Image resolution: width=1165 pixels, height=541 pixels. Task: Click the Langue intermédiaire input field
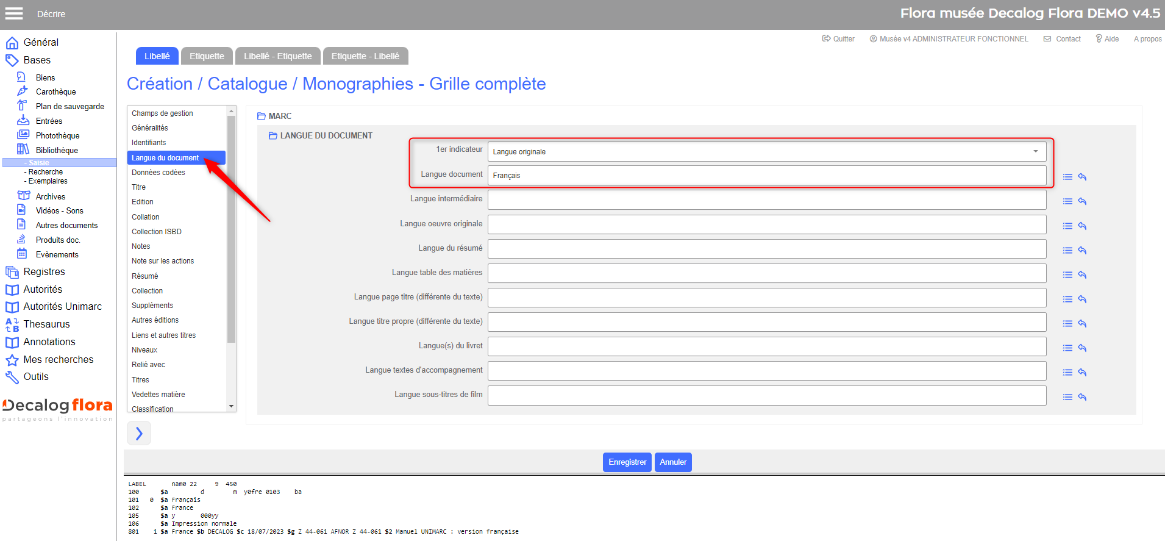[x=766, y=200]
